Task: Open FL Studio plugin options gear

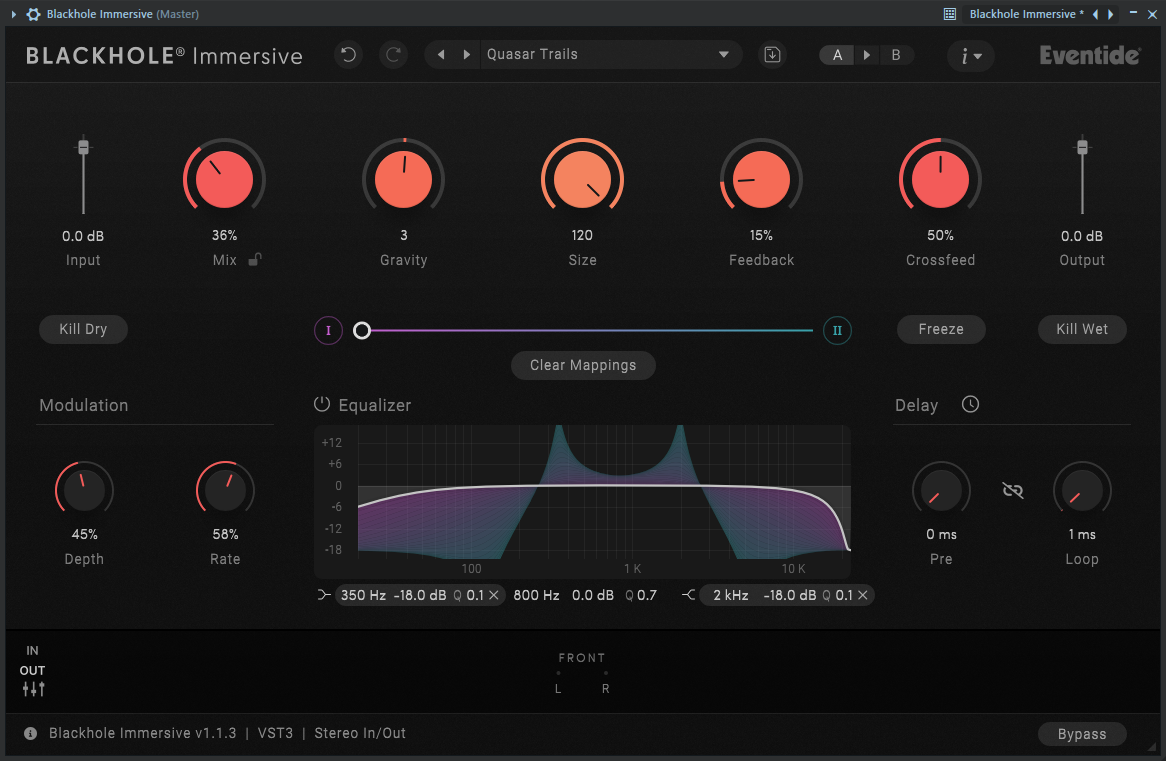Action: click(33, 14)
